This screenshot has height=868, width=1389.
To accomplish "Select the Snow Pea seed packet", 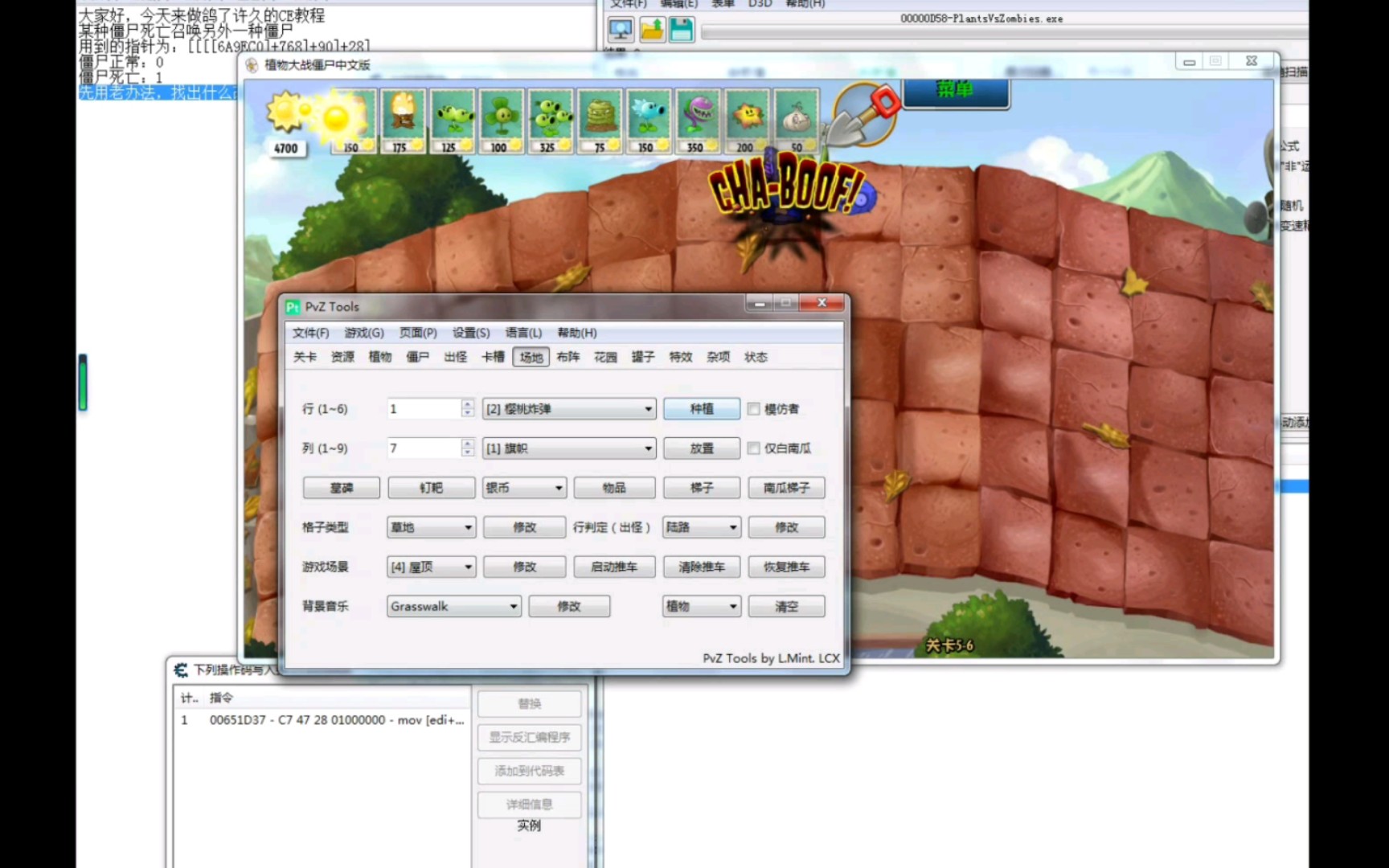I will (649, 121).
